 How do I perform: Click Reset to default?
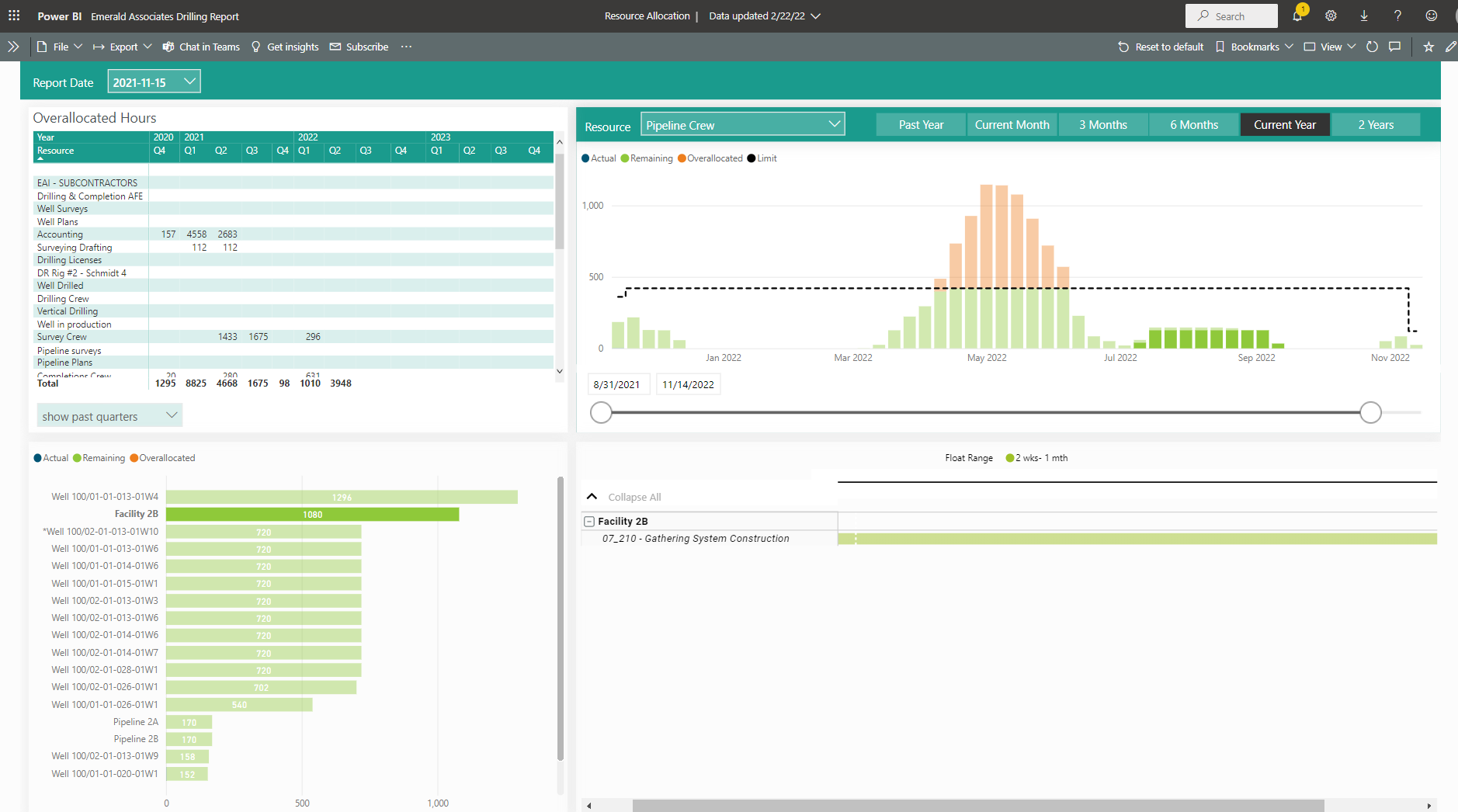1161,47
